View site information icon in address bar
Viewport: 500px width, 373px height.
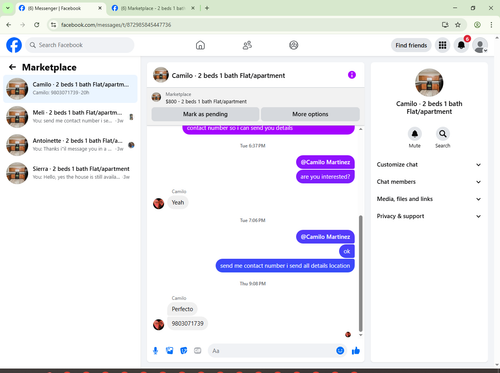53,25
